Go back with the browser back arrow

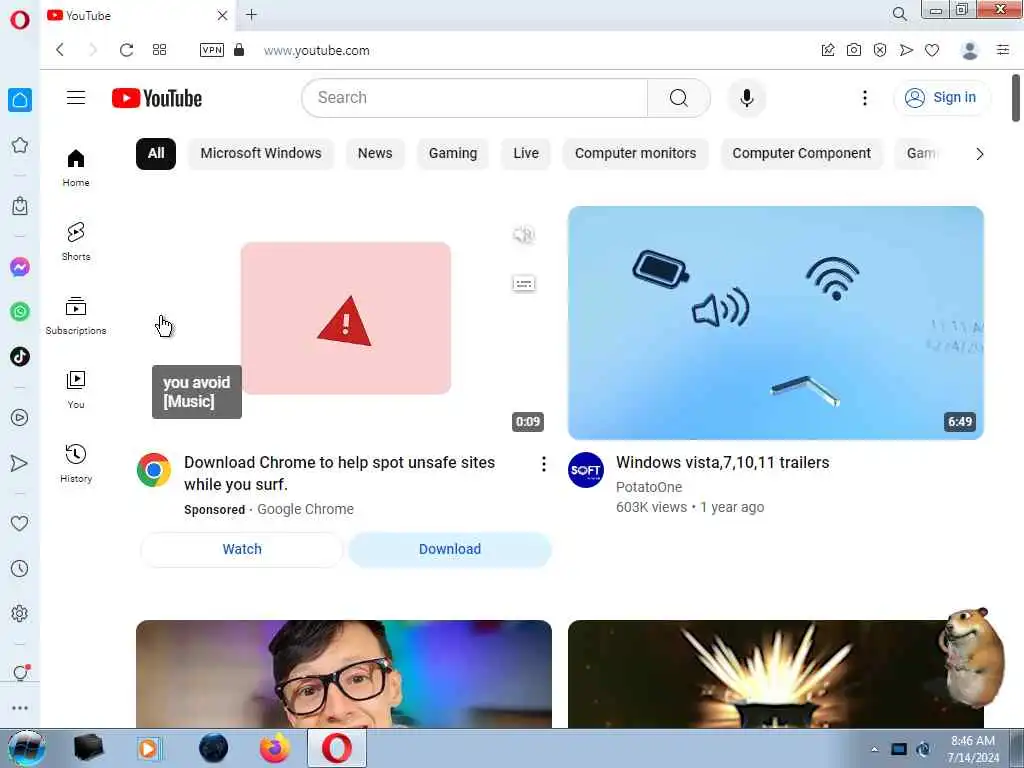pos(59,50)
